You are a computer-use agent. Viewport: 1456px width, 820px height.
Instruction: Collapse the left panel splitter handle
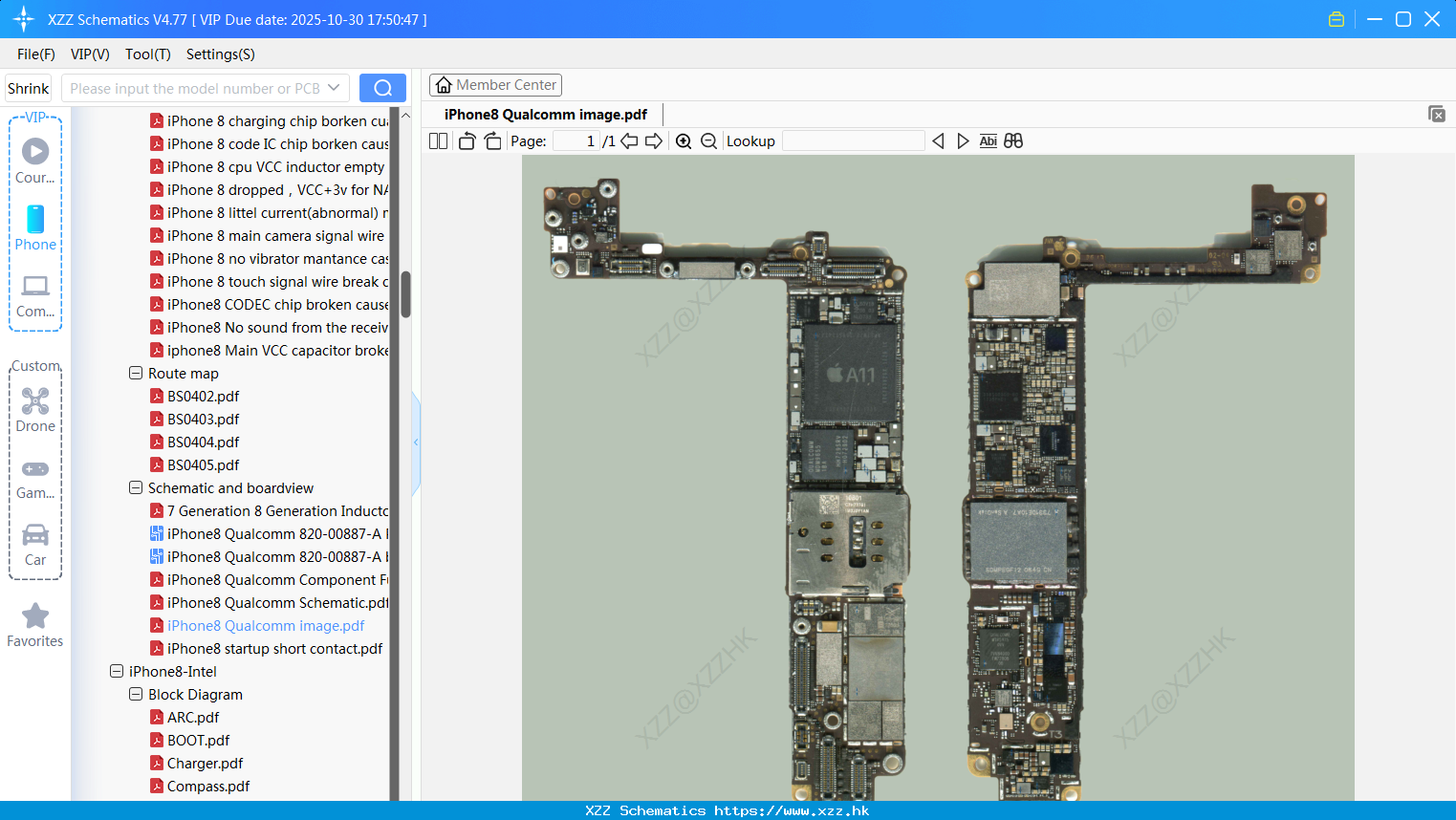point(416,442)
